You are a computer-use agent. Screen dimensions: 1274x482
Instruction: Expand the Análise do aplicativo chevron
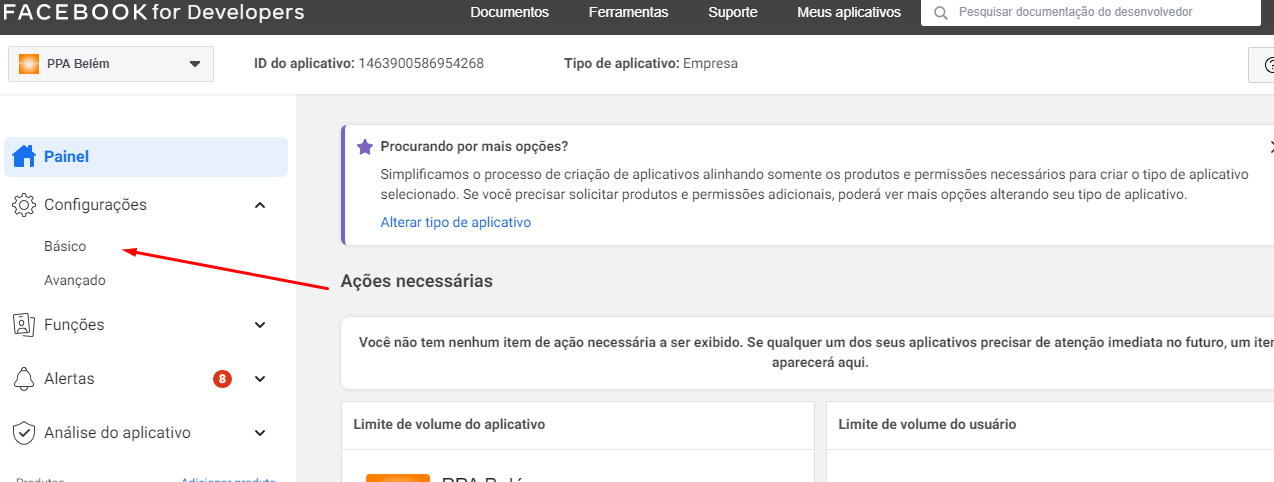260,433
